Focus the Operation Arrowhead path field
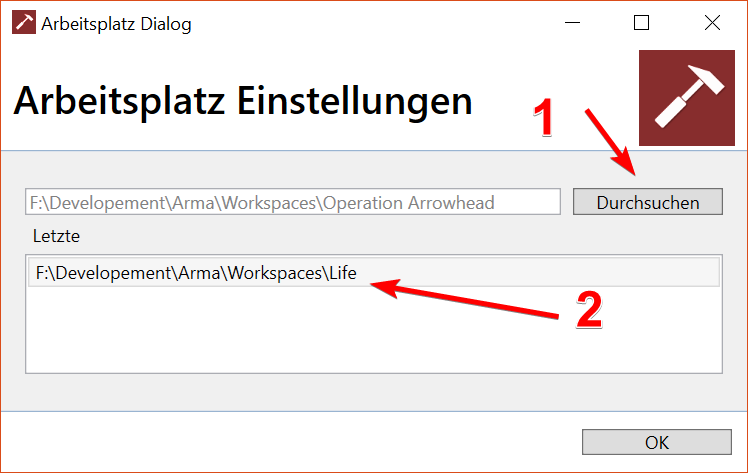The image size is (748, 473). (x=293, y=202)
